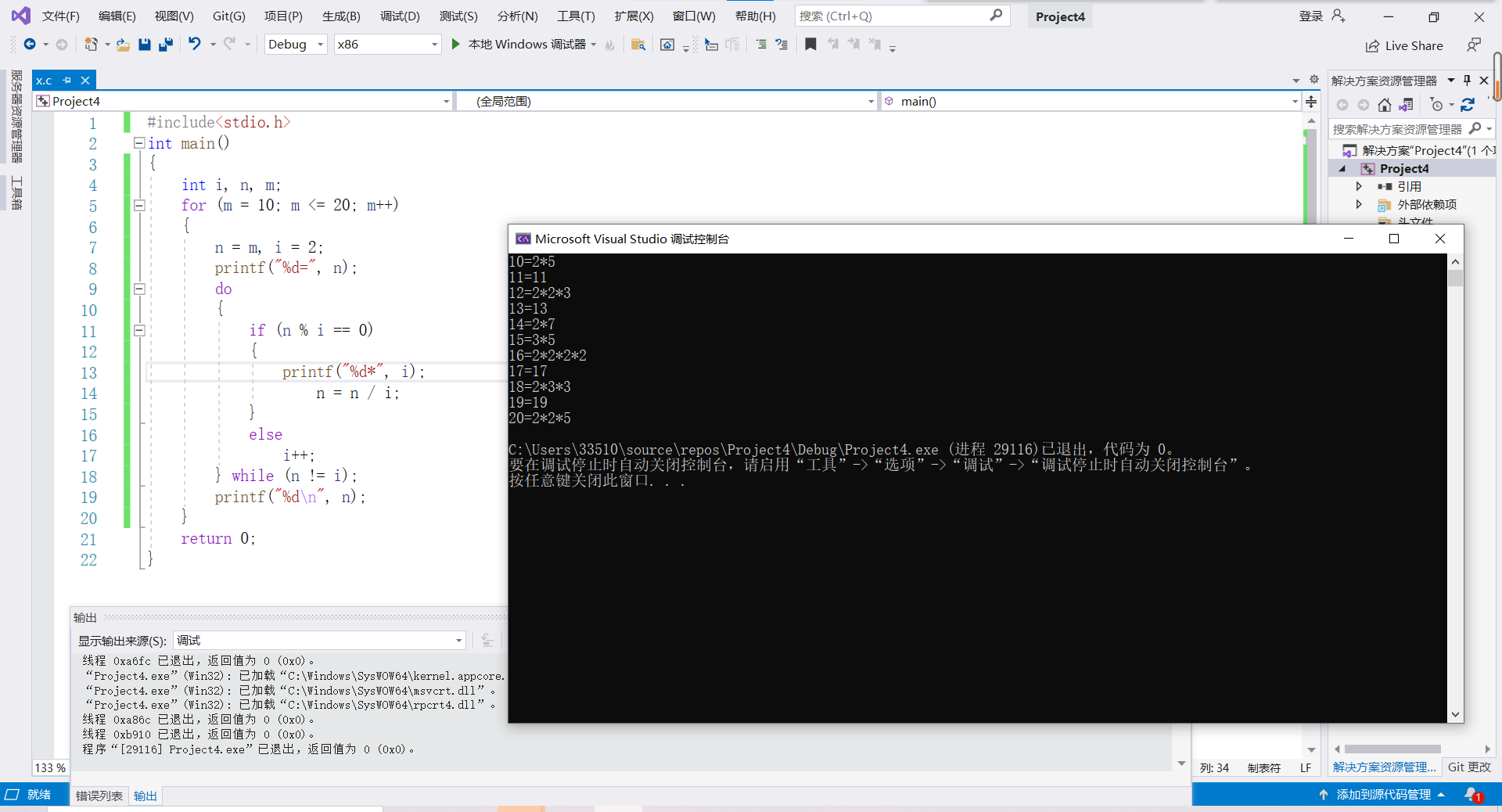
Task: Click the Sync/Refresh icon in Solution Explorer
Action: [x=1468, y=105]
